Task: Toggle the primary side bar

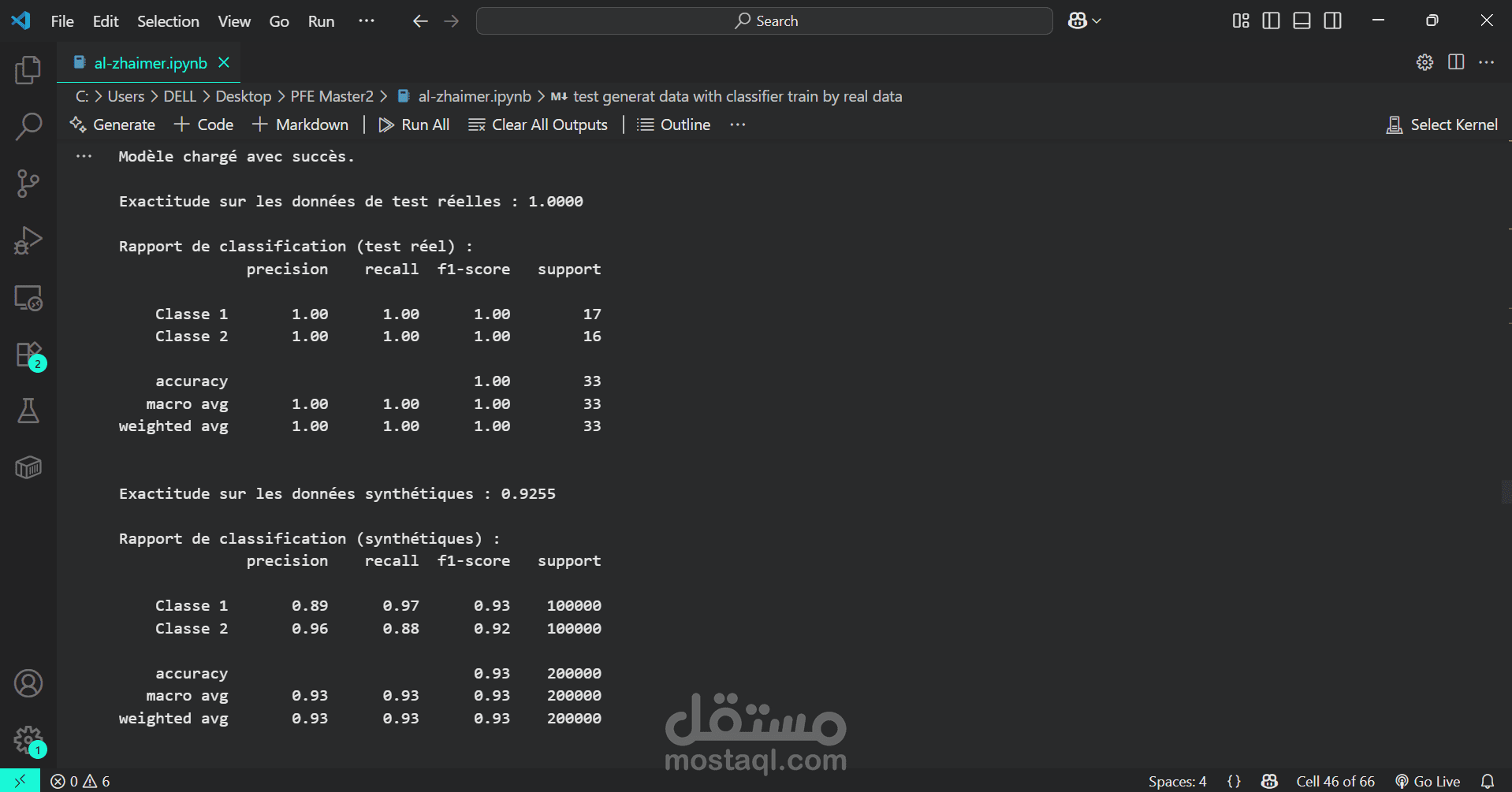Action: coord(1271,21)
